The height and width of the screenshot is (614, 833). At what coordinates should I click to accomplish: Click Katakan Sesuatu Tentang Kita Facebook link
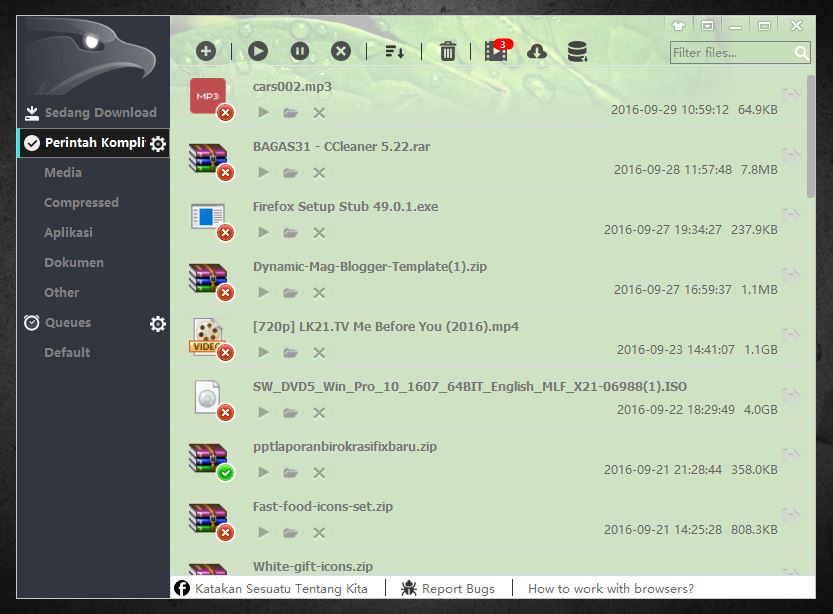tap(271, 589)
